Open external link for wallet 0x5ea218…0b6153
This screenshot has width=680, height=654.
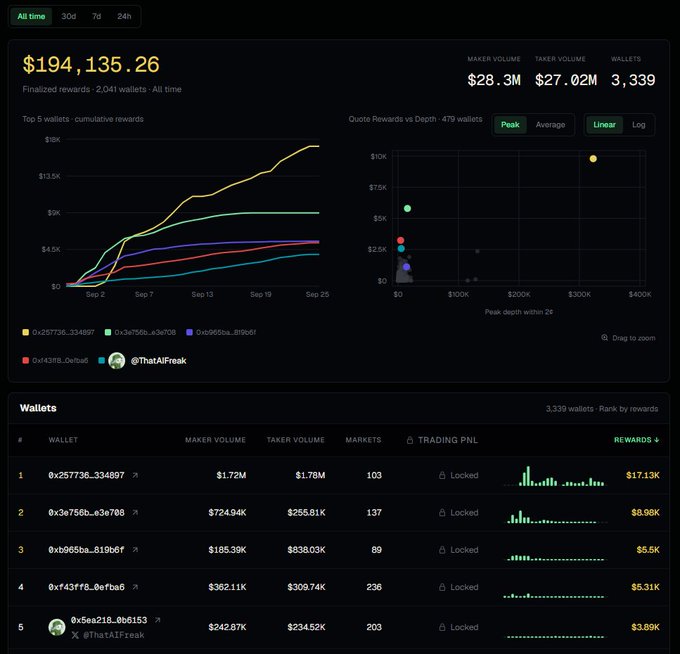click(x=158, y=620)
